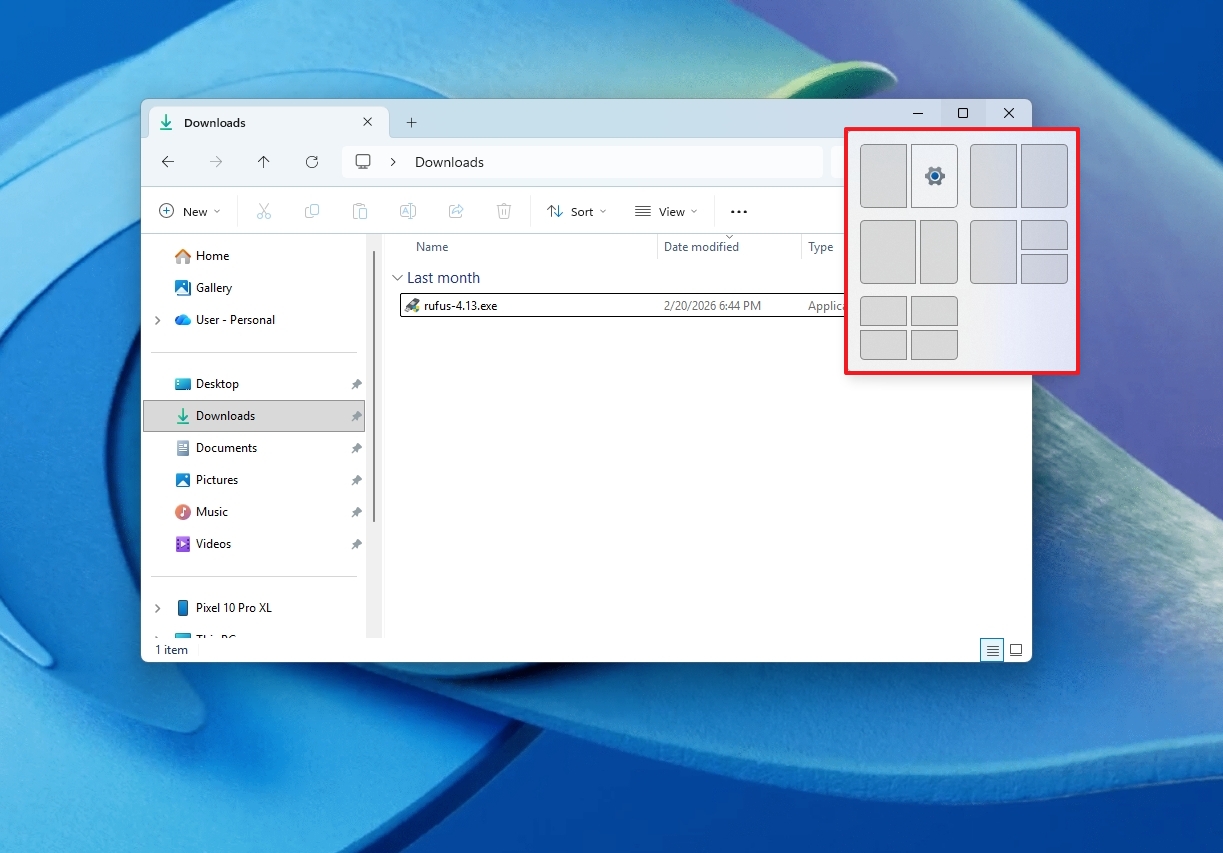Delete the file using the trash icon

pos(503,211)
